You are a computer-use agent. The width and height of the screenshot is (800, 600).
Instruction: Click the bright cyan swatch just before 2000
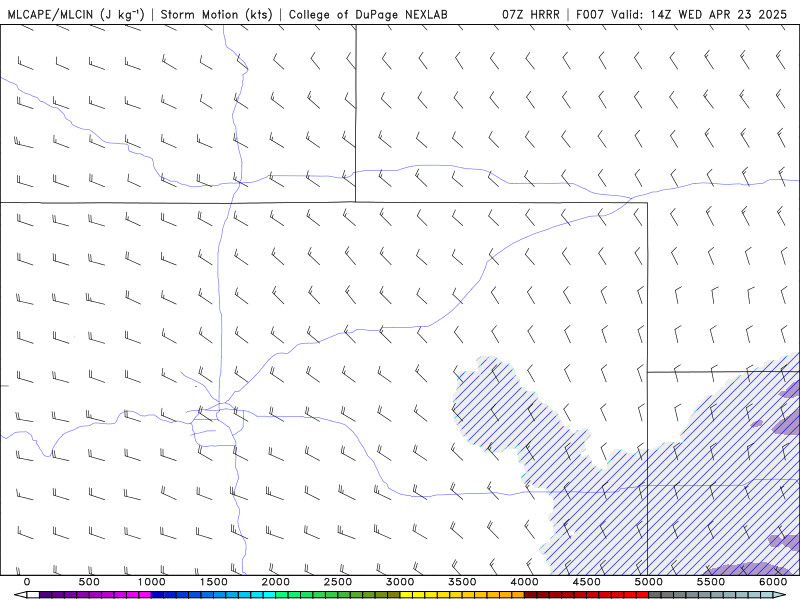click(x=269, y=594)
